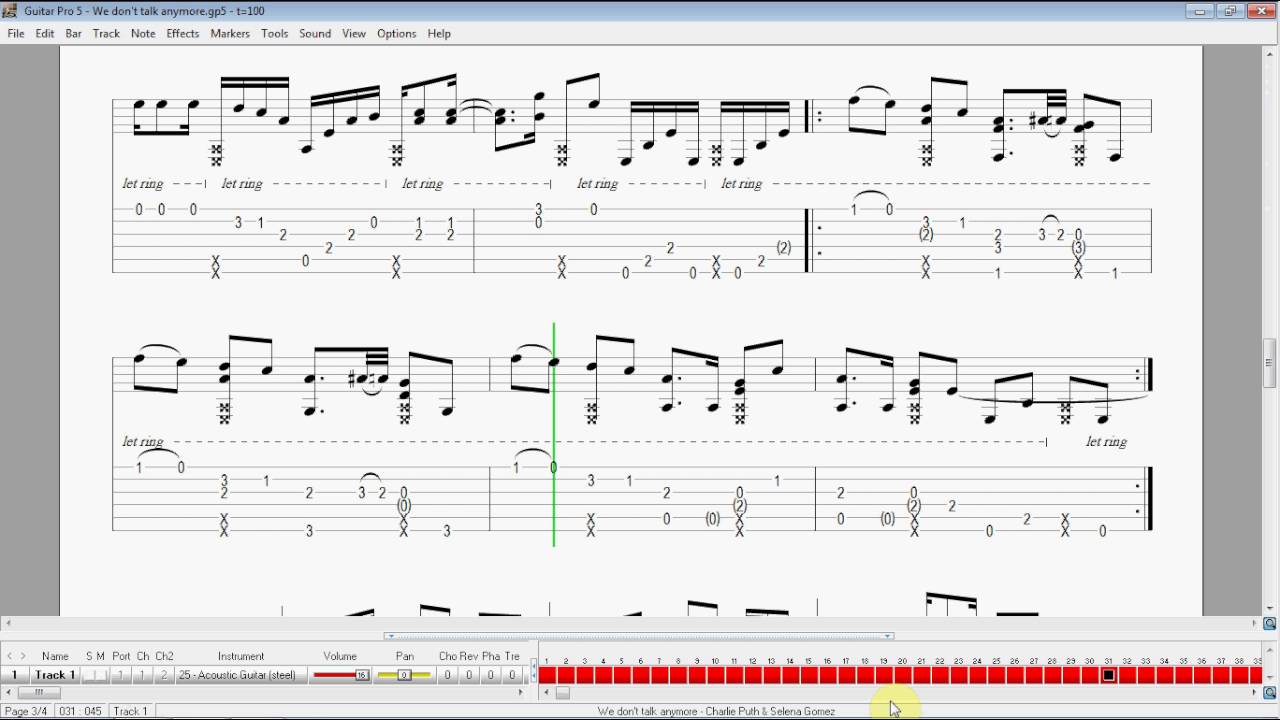Open the Options menu
This screenshot has height=720, width=1280.
396,33
